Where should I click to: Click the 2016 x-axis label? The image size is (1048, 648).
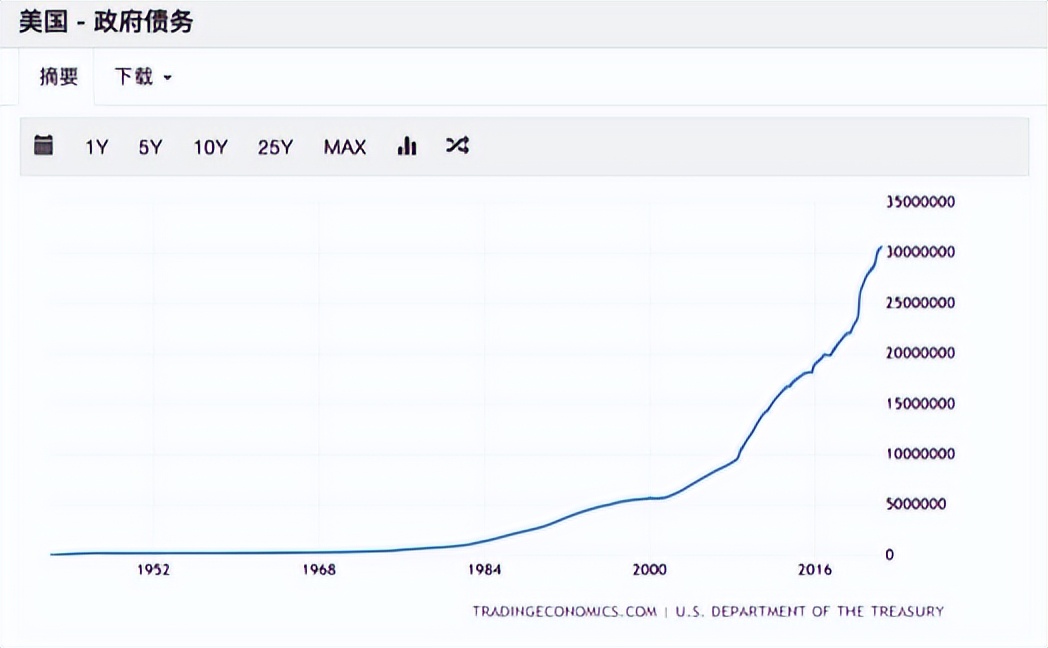coord(815,570)
